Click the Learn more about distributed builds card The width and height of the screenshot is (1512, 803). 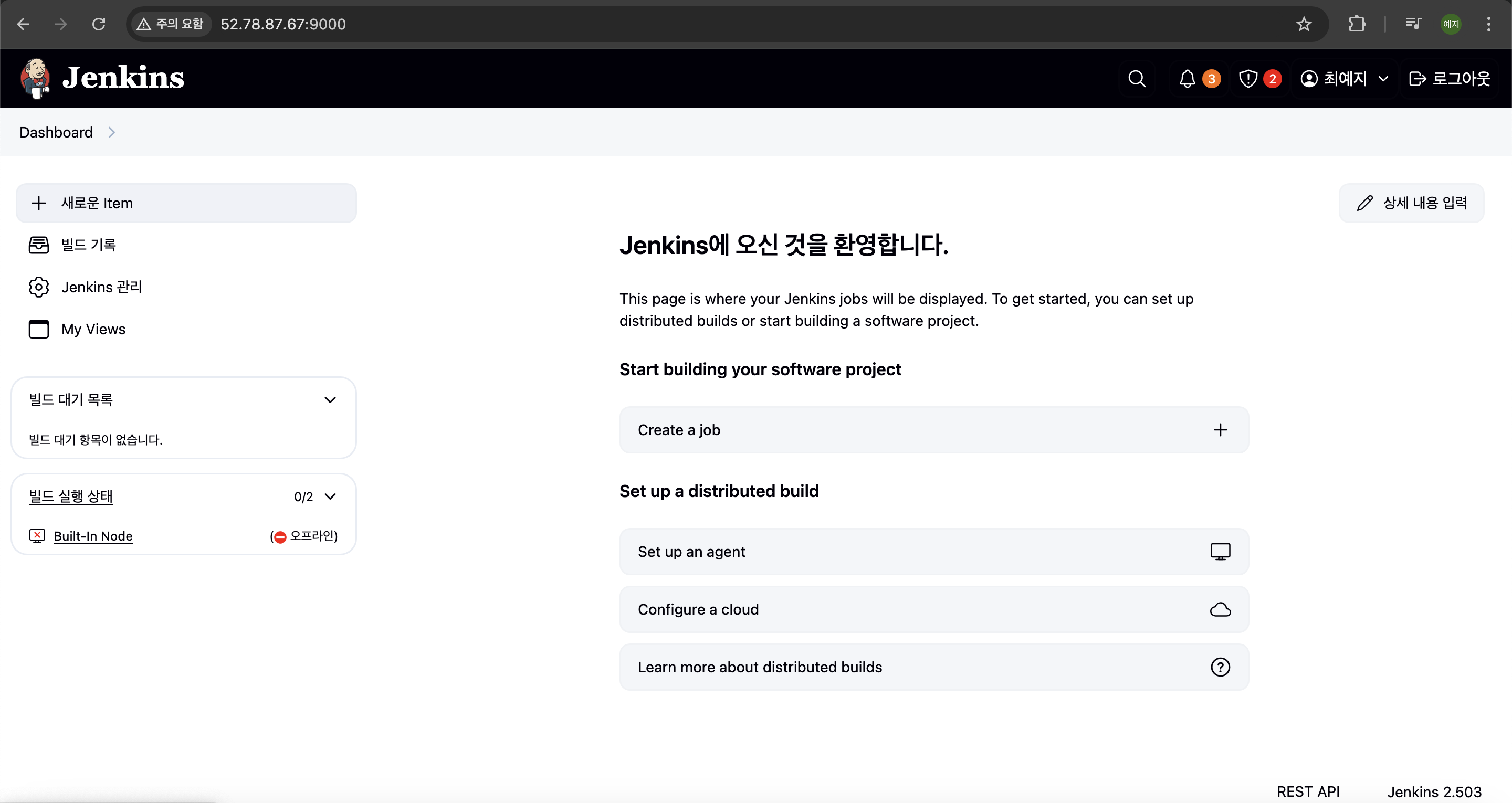click(x=934, y=667)
